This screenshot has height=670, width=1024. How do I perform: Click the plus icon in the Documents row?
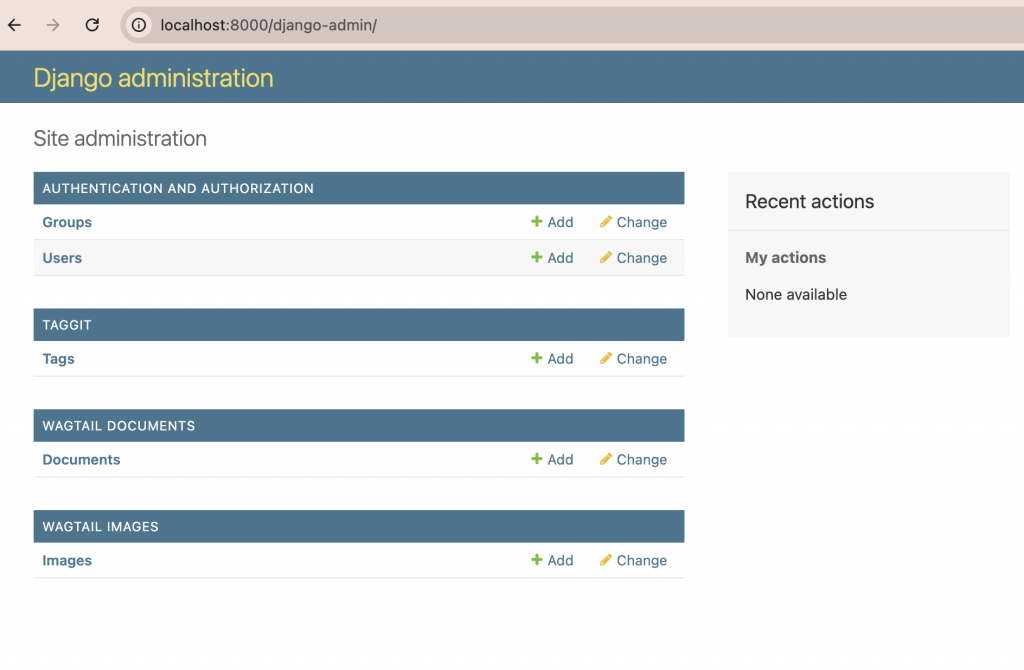[537, 459]
